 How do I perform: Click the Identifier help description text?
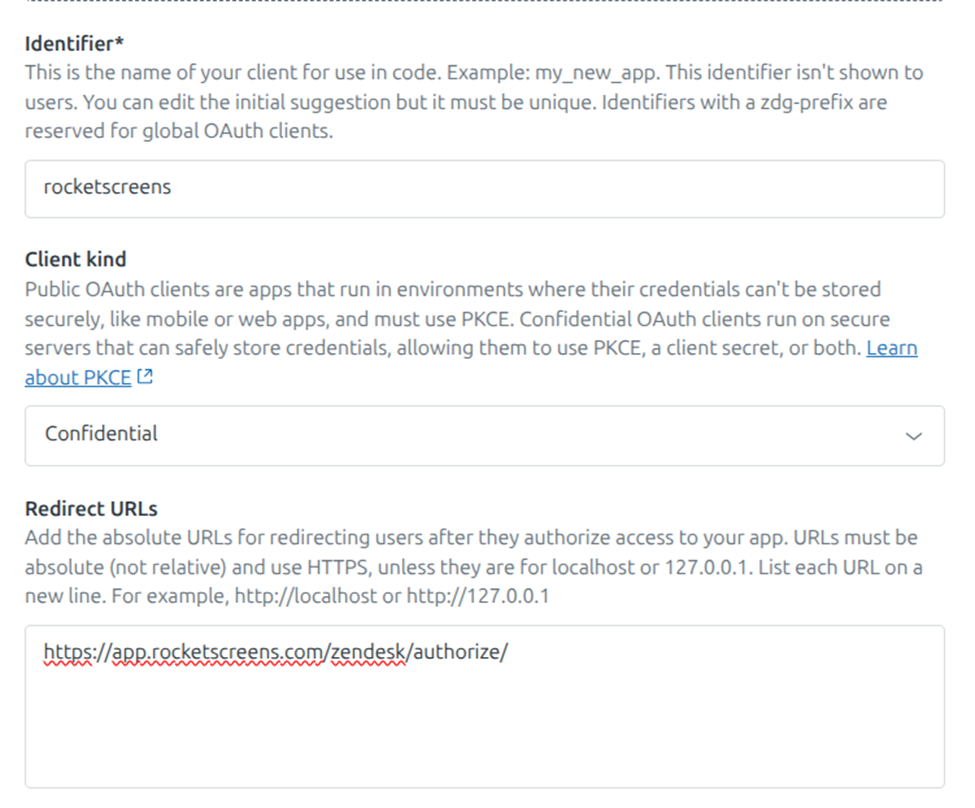coord(470,102)
